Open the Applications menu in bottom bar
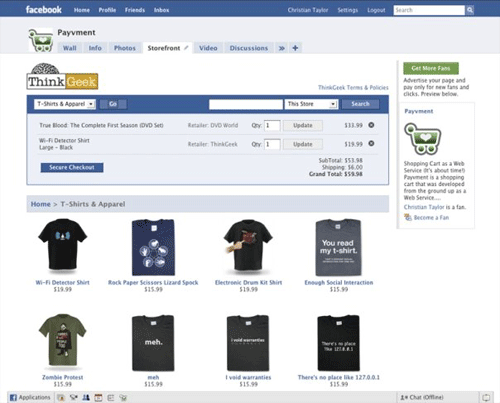 coord(30,397)
